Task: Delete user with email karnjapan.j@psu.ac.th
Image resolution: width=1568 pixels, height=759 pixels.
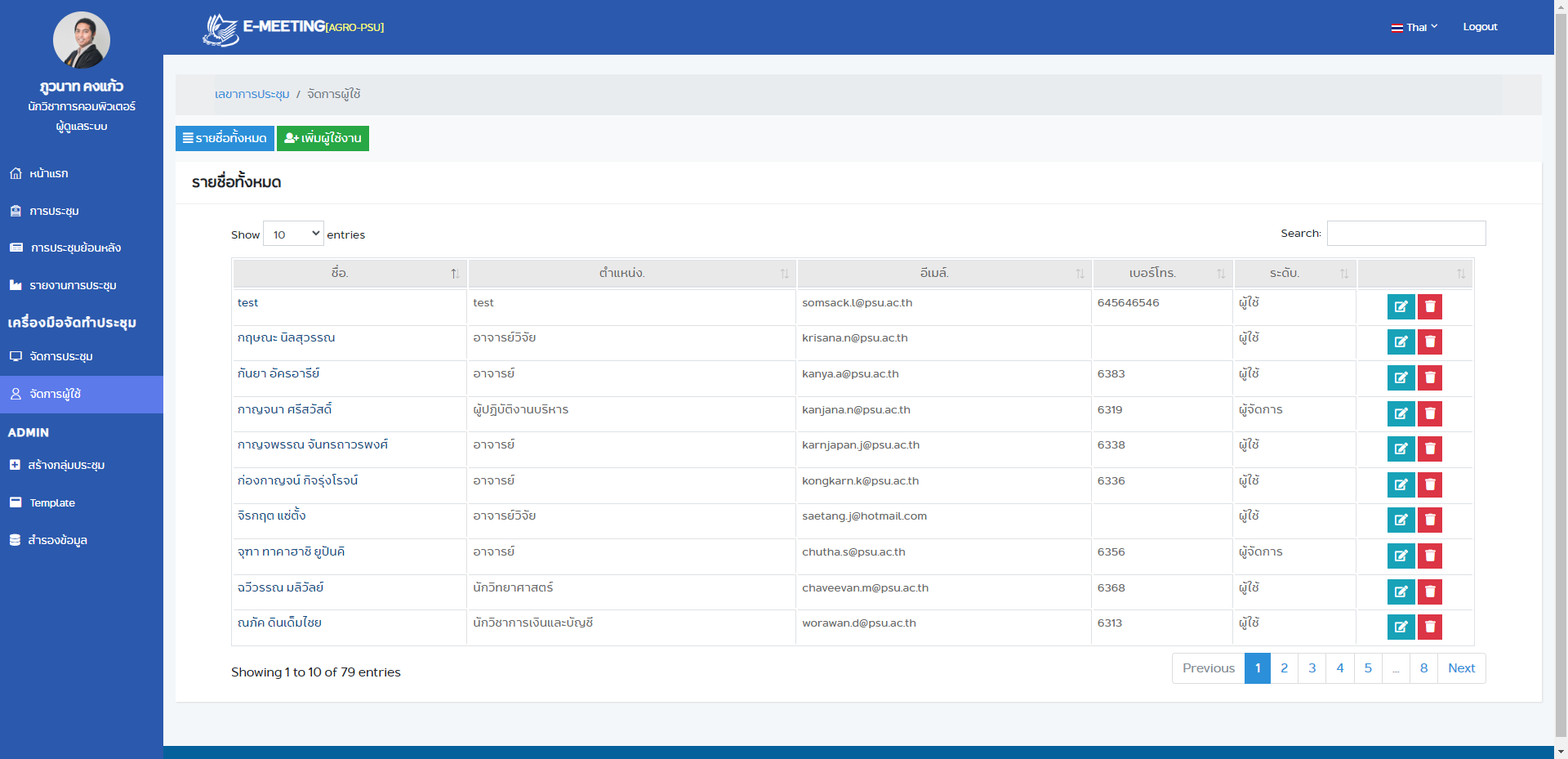Action: (x=1430, y=449)
